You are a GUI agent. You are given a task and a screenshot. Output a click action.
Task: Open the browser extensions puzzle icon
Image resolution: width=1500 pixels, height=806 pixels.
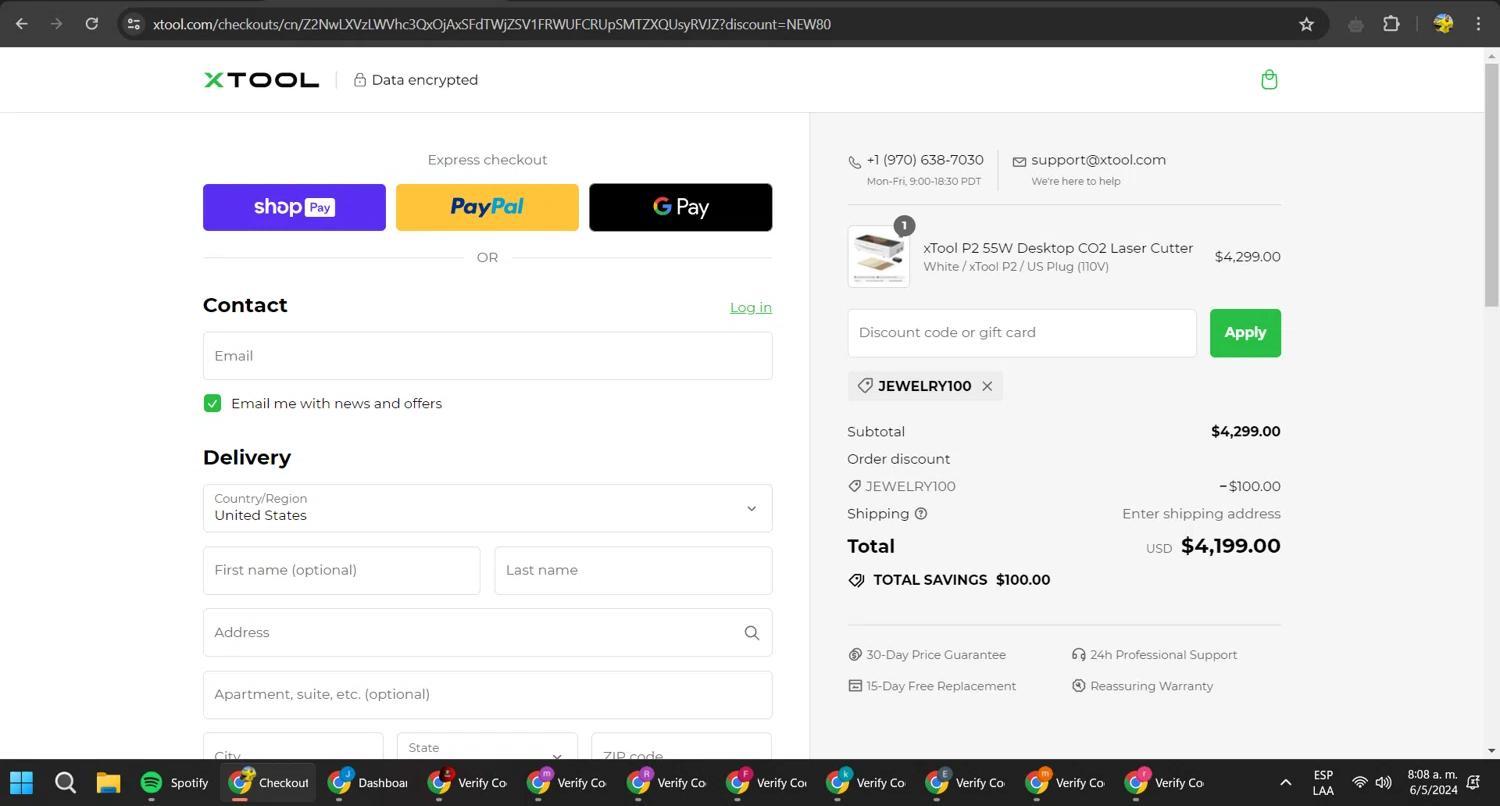point(1391,24)
